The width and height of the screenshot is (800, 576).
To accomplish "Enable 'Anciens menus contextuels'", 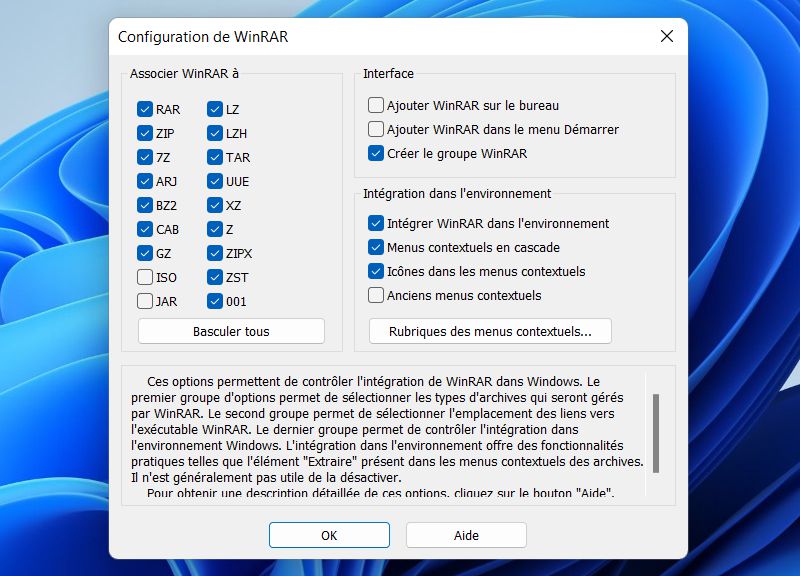I will [375, 295].
